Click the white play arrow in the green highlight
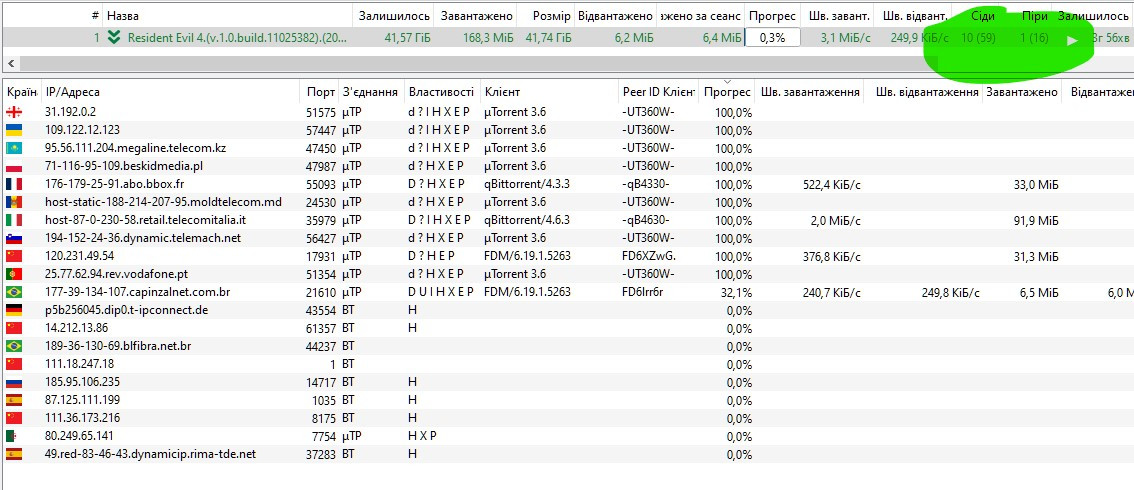Viewport: 1134px width, 490px height. 1072,41
